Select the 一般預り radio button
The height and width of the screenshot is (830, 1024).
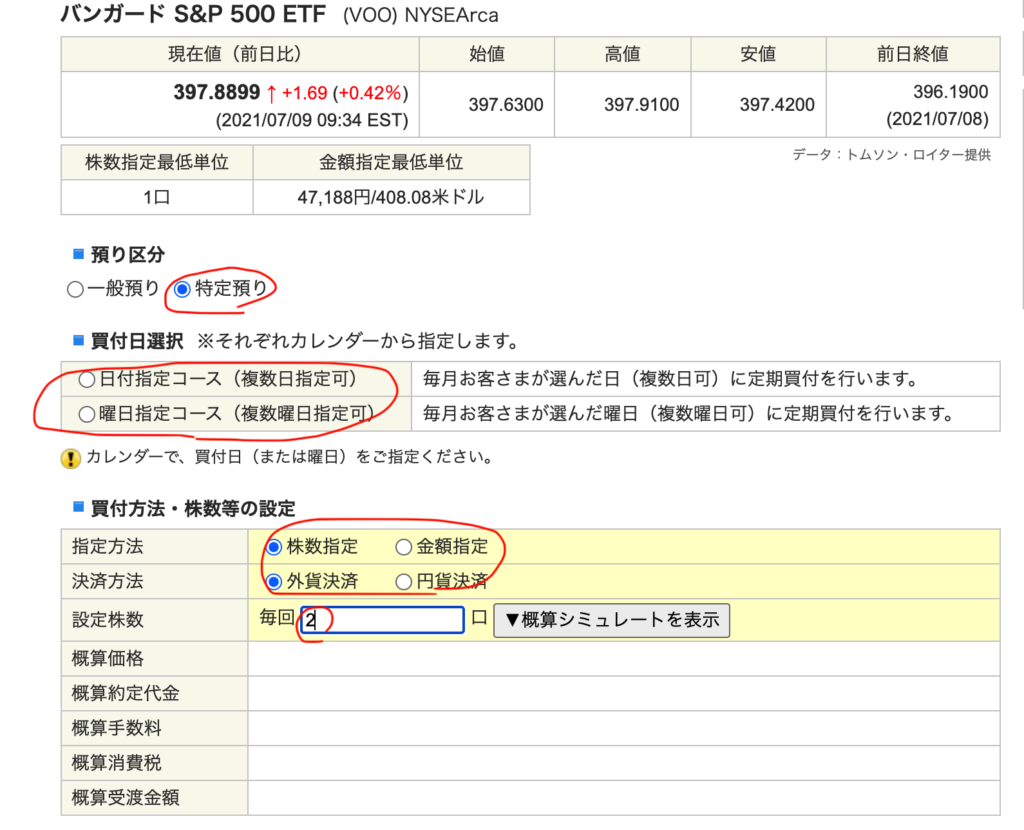pos(75,289)
